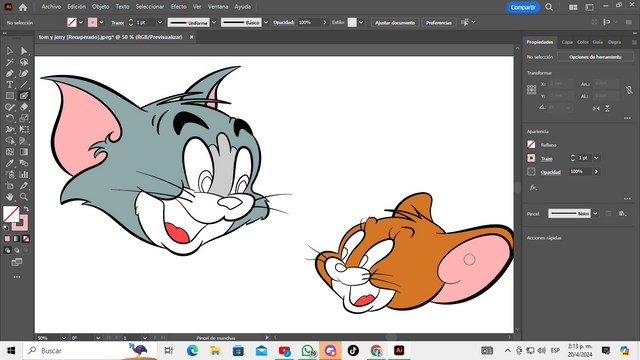Enable Draw Normal mode
This screenshot has height=360, width=640.
[7, 250]
